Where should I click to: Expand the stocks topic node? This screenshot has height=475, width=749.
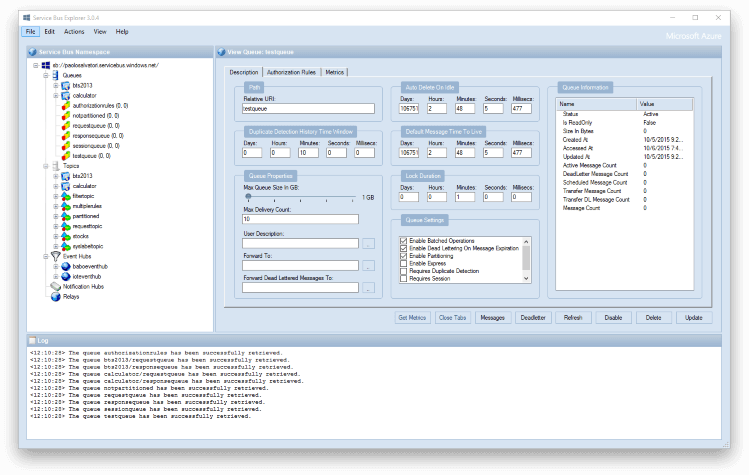pos(56,236)
